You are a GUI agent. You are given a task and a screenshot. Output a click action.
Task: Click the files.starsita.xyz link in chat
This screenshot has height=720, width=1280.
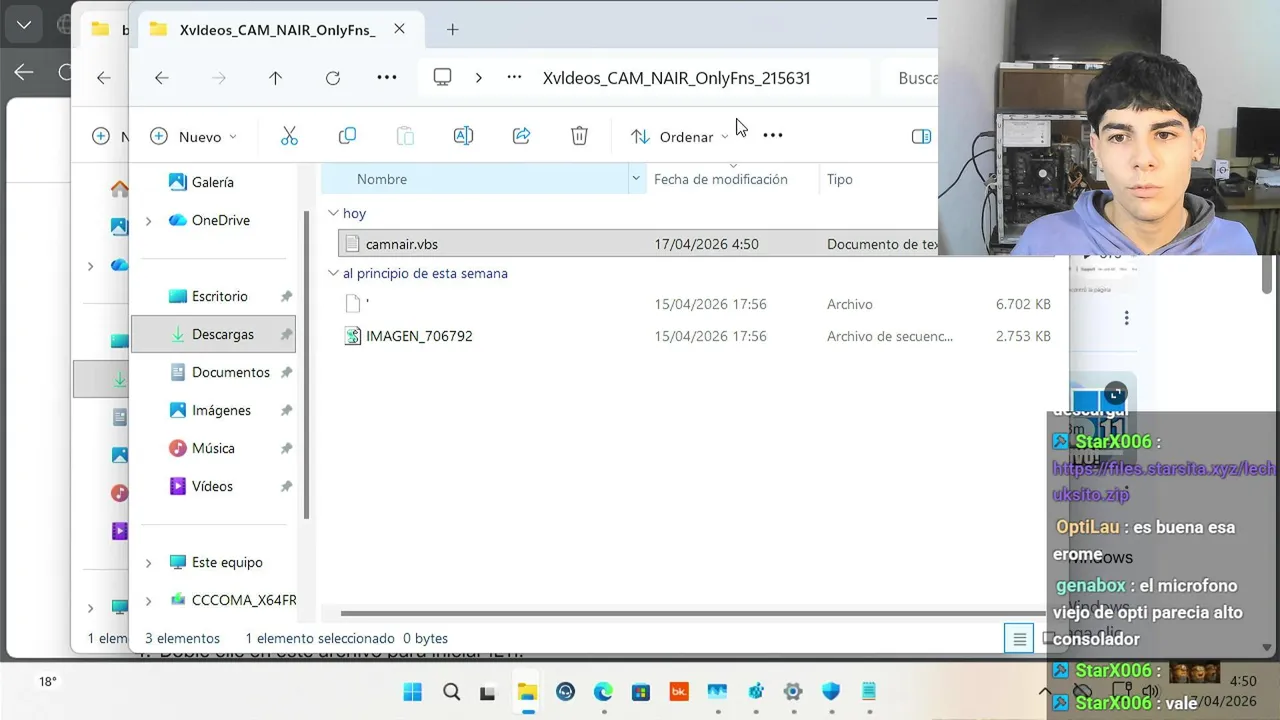coord(1163,481)
